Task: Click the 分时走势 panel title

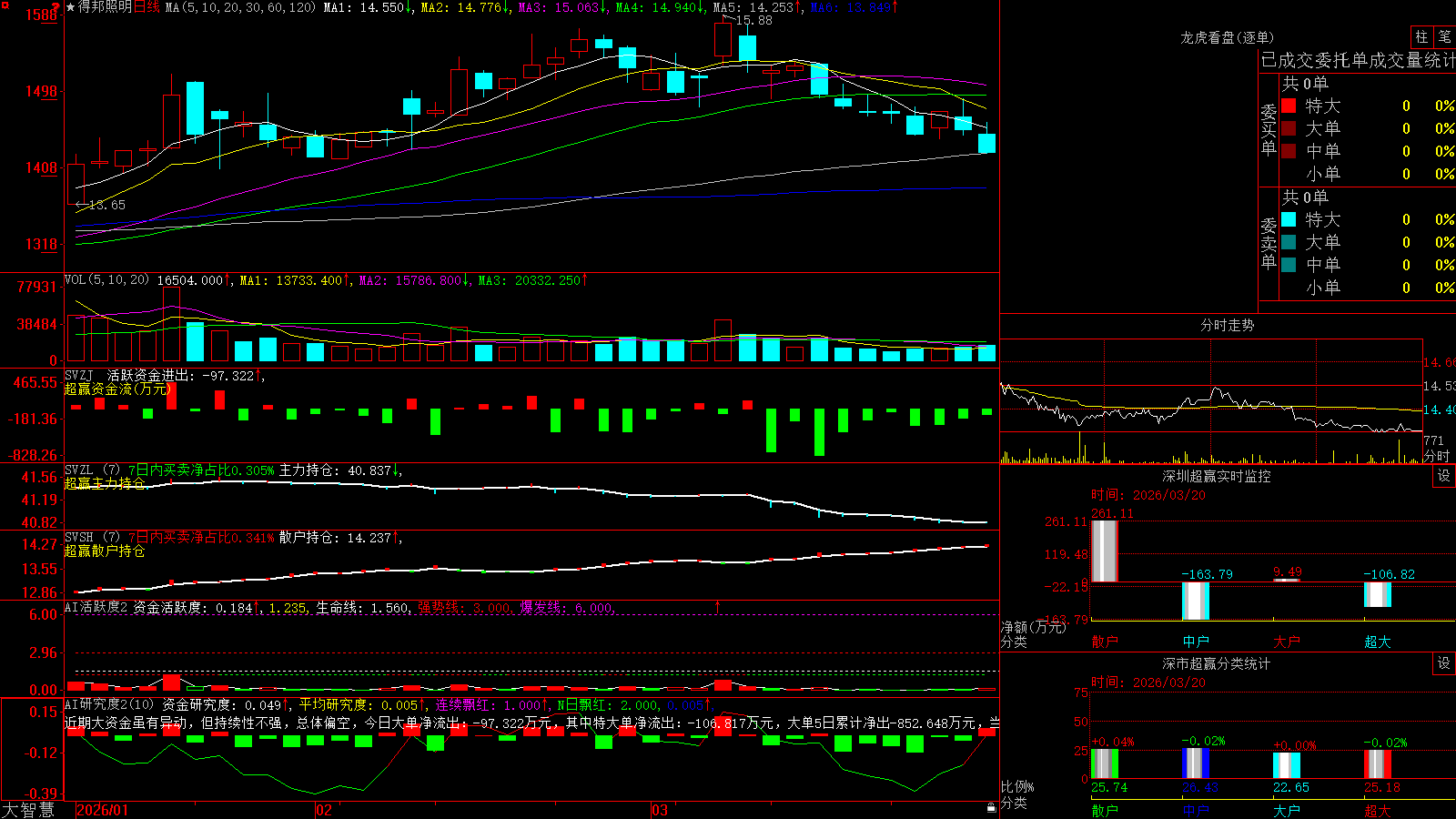Action: click(1227, 325)
